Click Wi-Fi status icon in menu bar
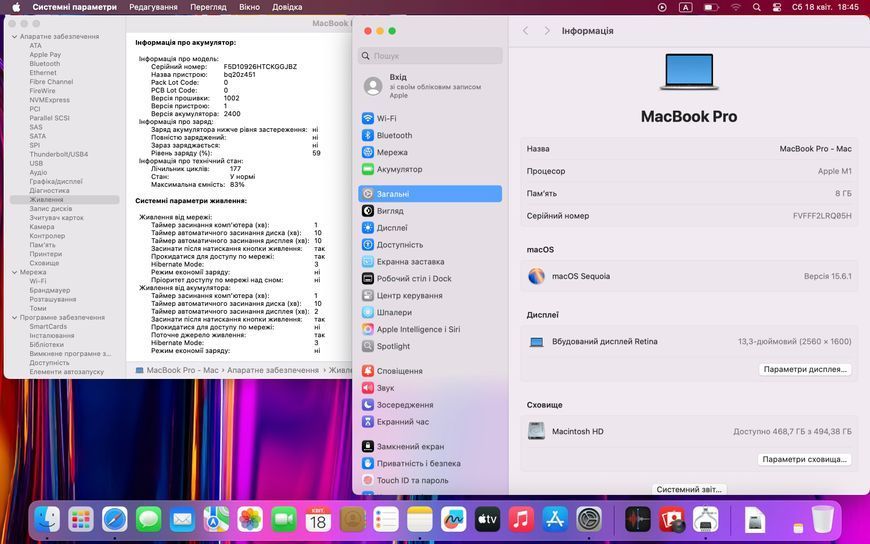 [736, 7]
